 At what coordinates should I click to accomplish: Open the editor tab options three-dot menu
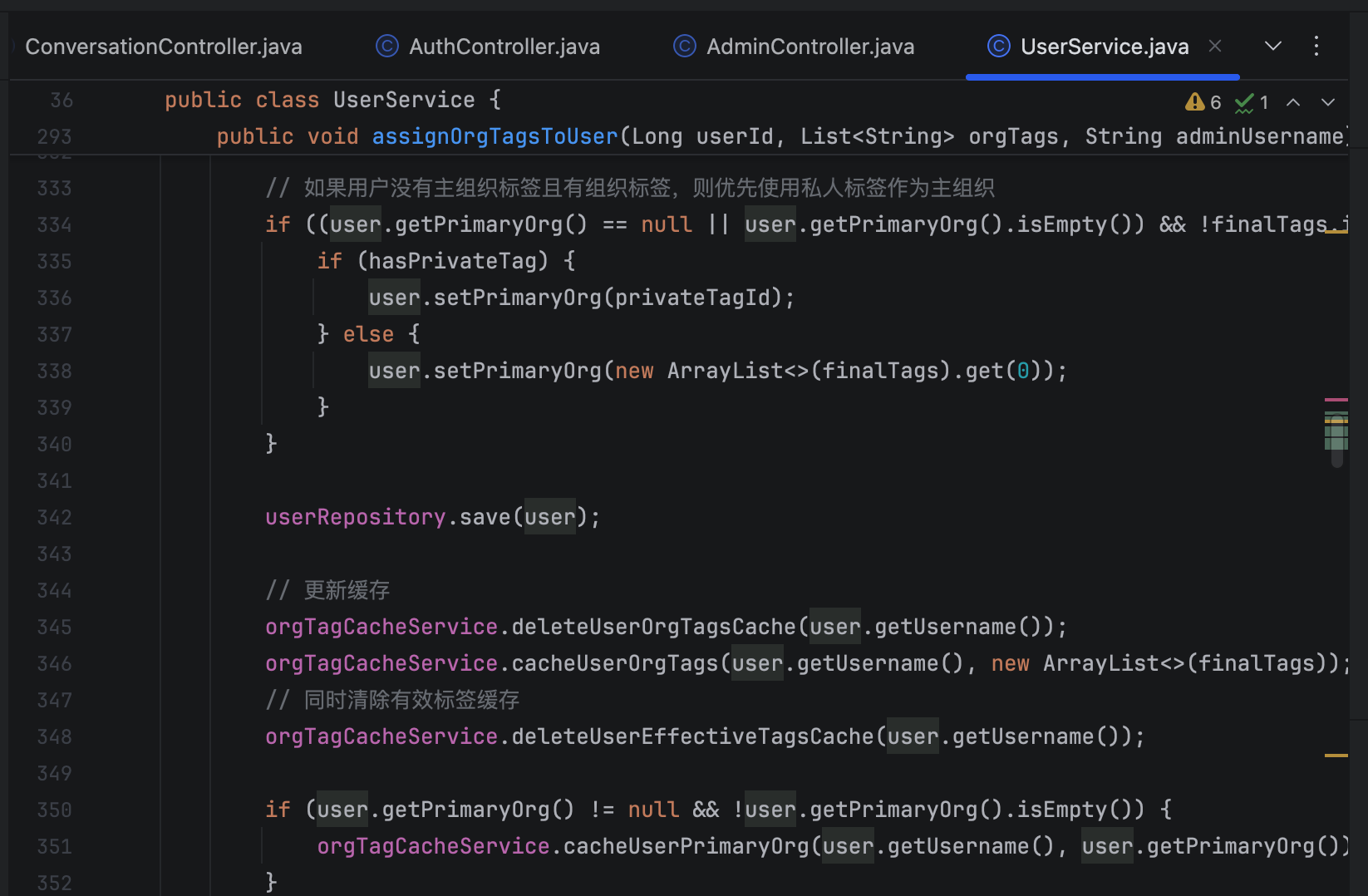click(1316, 46)
